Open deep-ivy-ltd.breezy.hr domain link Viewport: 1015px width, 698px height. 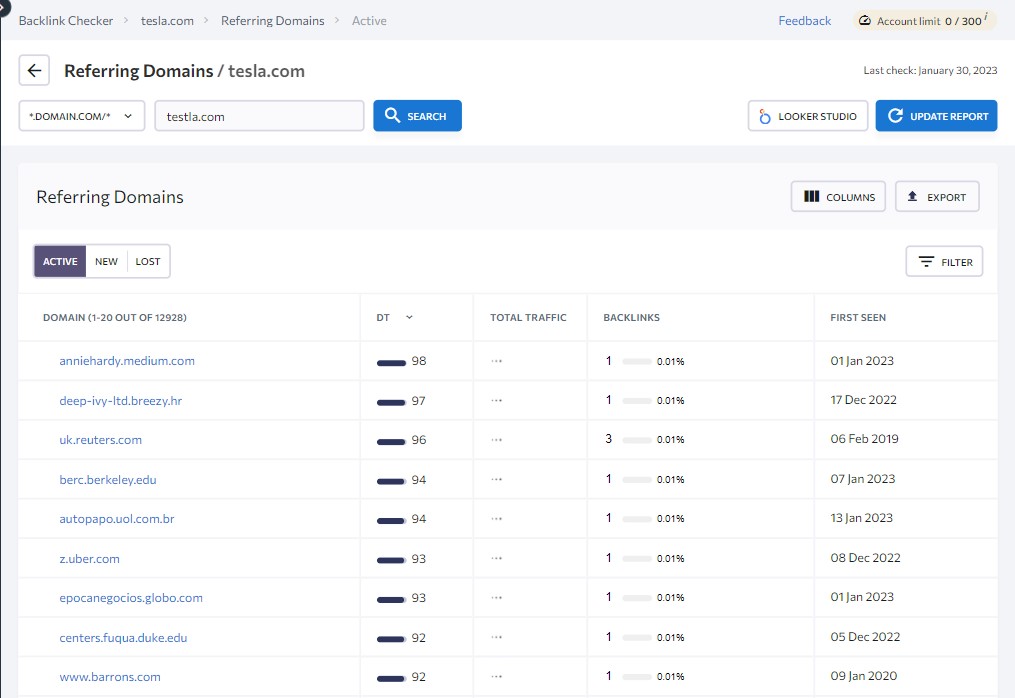(x=120, y=401)
